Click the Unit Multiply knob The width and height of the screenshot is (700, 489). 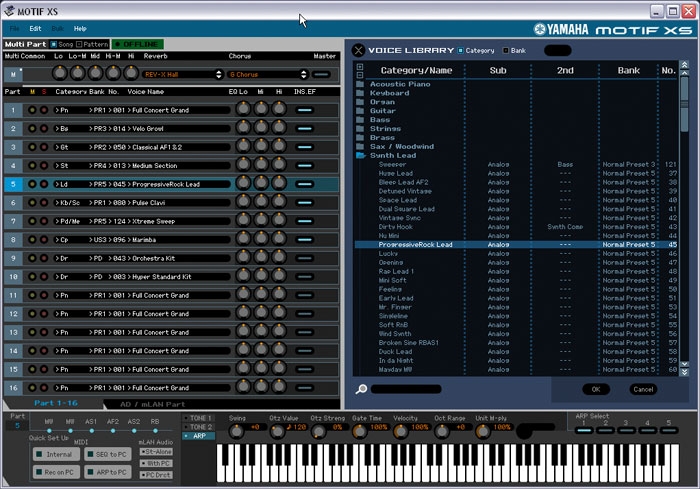click(x=483, y=431)
